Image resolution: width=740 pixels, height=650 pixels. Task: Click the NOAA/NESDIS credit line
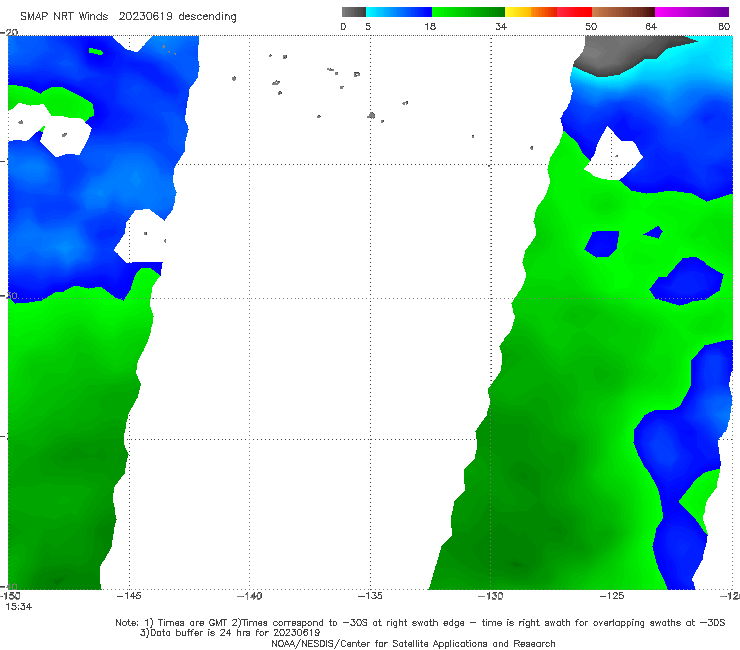[x=413, y=644]
